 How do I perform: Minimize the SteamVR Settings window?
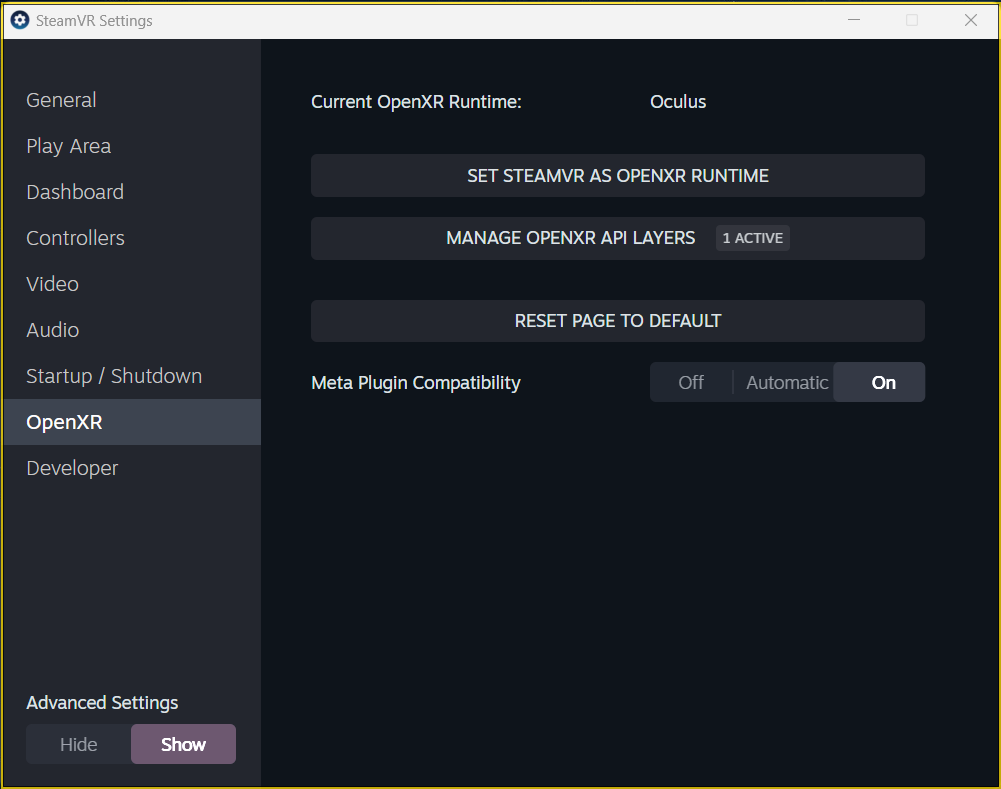tap(854, 20)
